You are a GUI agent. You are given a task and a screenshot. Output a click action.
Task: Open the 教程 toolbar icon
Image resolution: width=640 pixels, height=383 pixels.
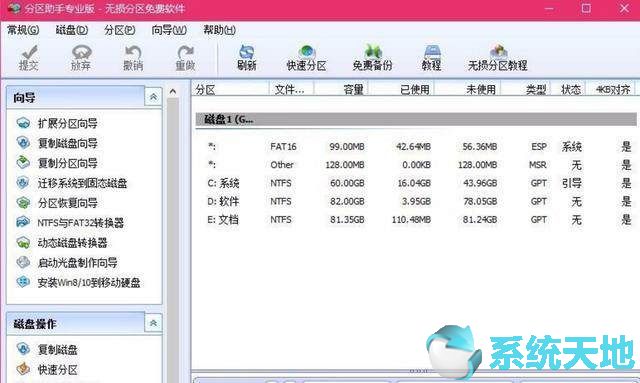431,58
